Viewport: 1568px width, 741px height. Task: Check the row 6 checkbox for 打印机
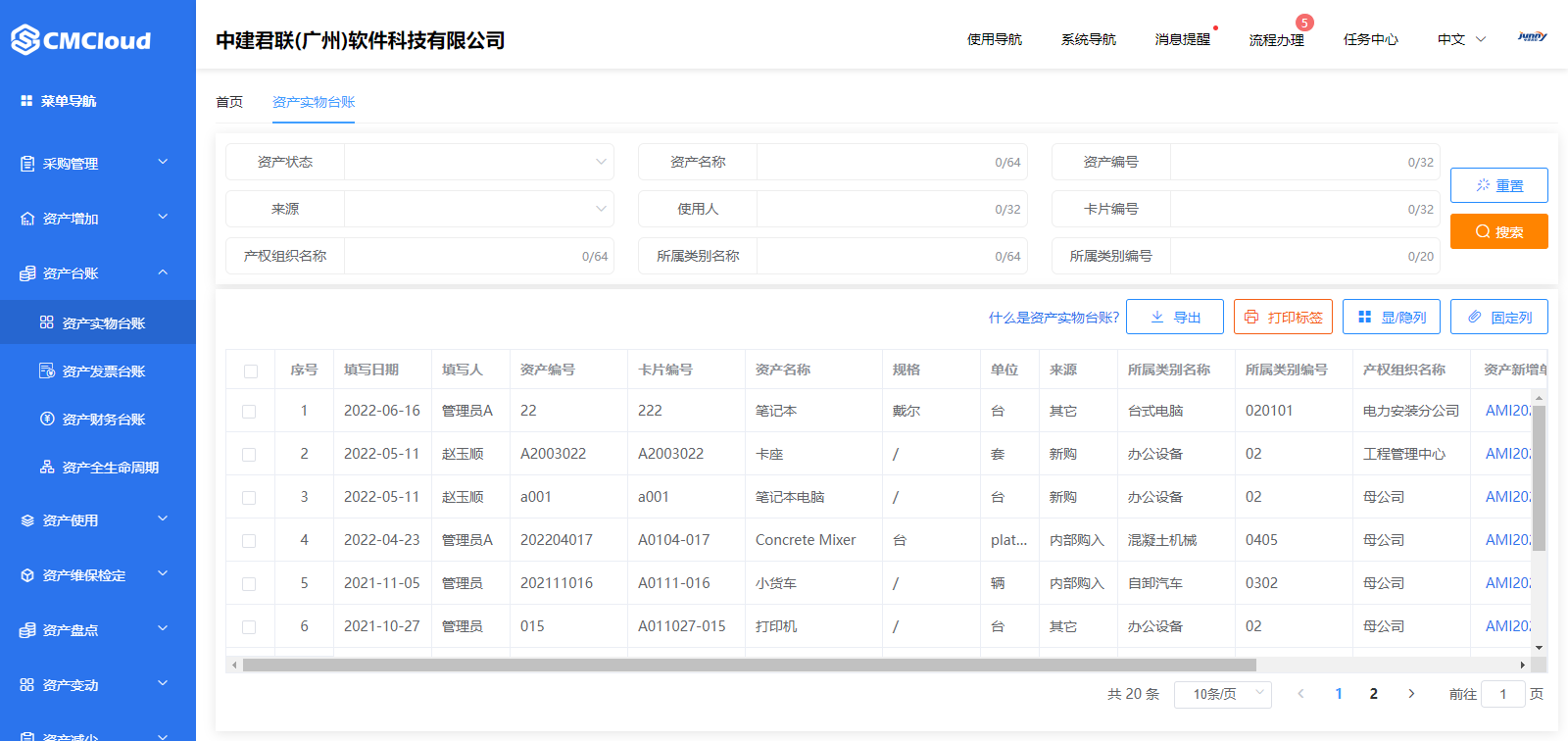pos(249,627)
